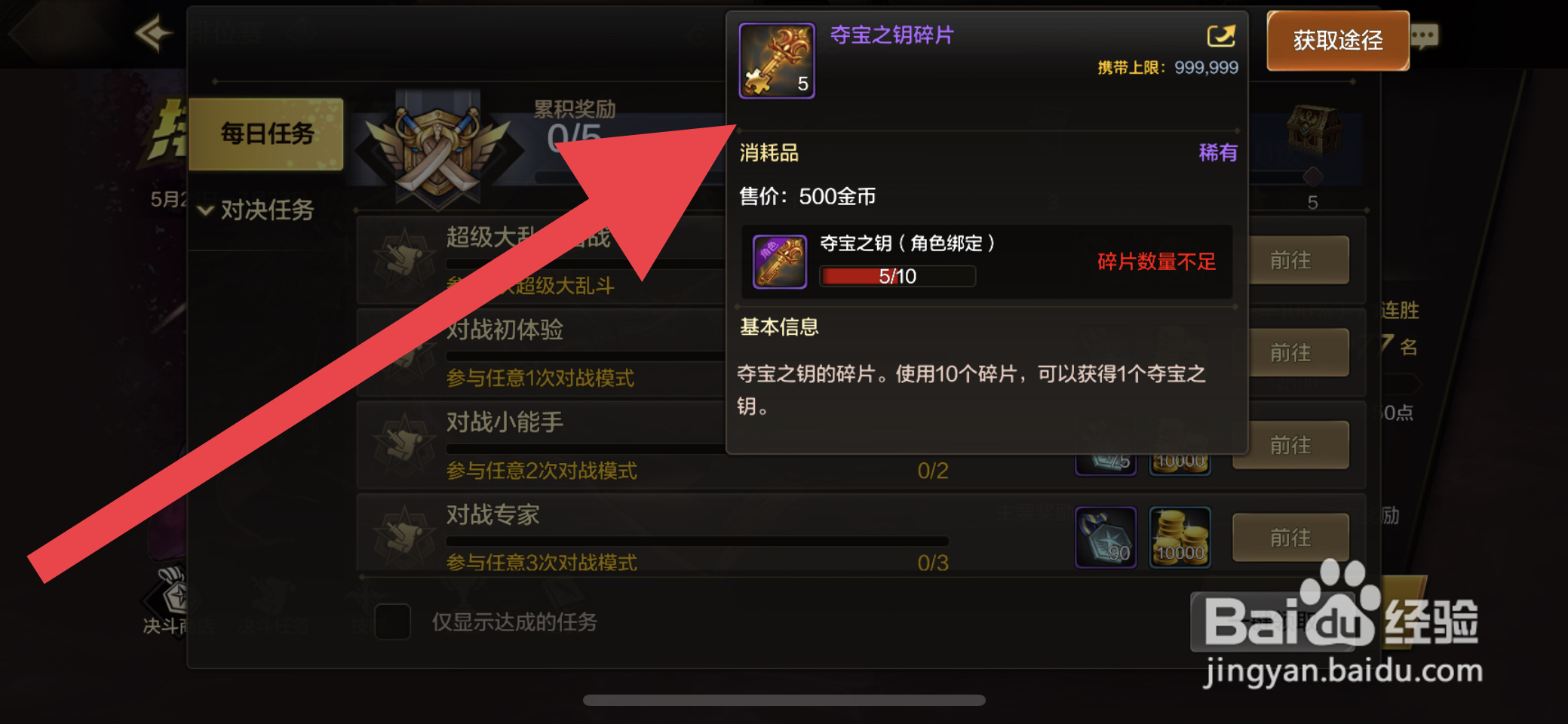The image size is (1568, 724).
Task: Tap the back arrow icon
Action: coord(154,34)
